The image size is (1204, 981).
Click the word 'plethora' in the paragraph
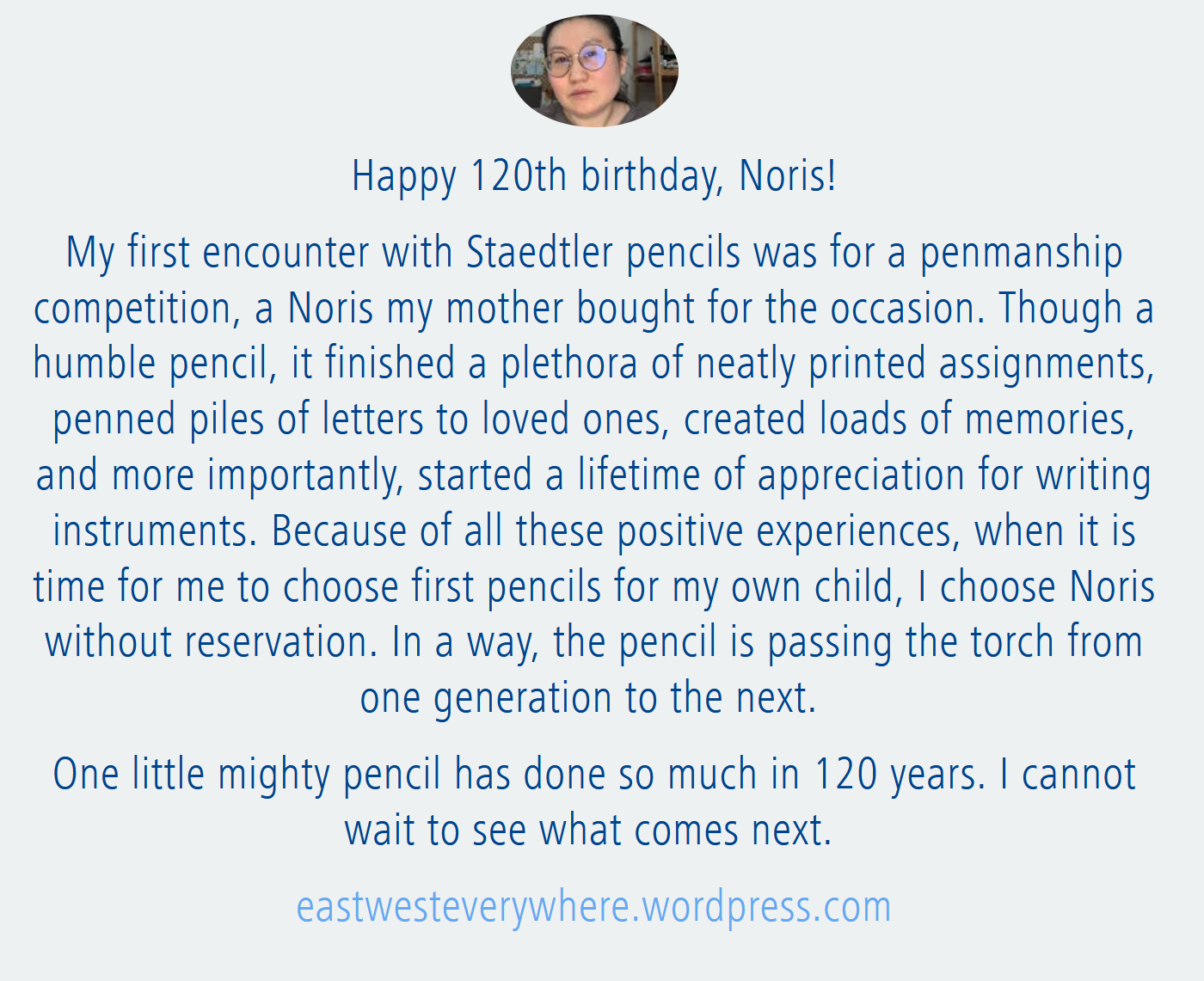[x=569, y=365]
